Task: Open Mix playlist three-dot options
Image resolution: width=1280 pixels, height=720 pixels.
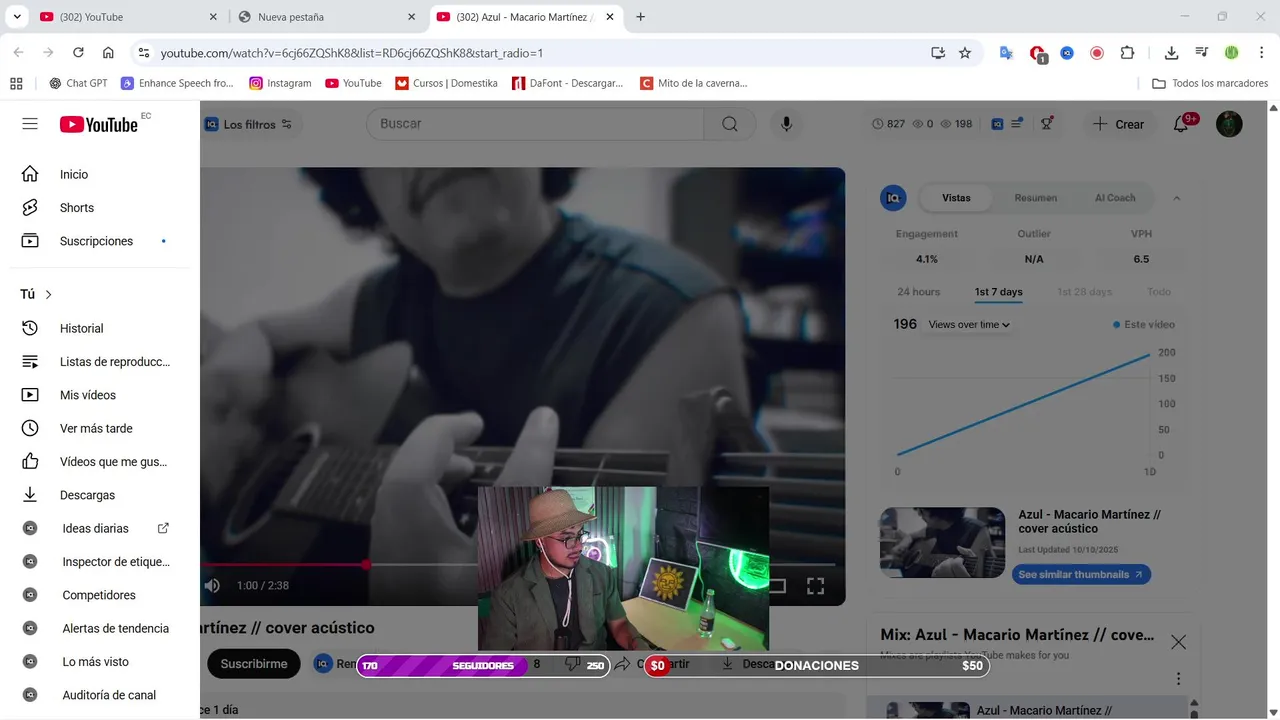Action: tap(1179, 679)
